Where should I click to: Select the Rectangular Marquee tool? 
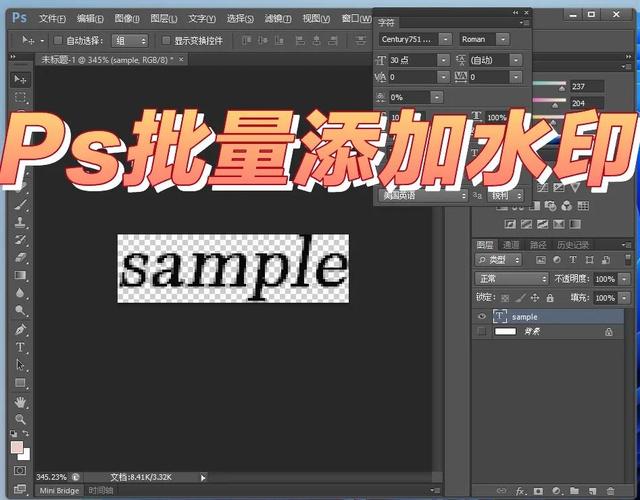pos(20,97)
